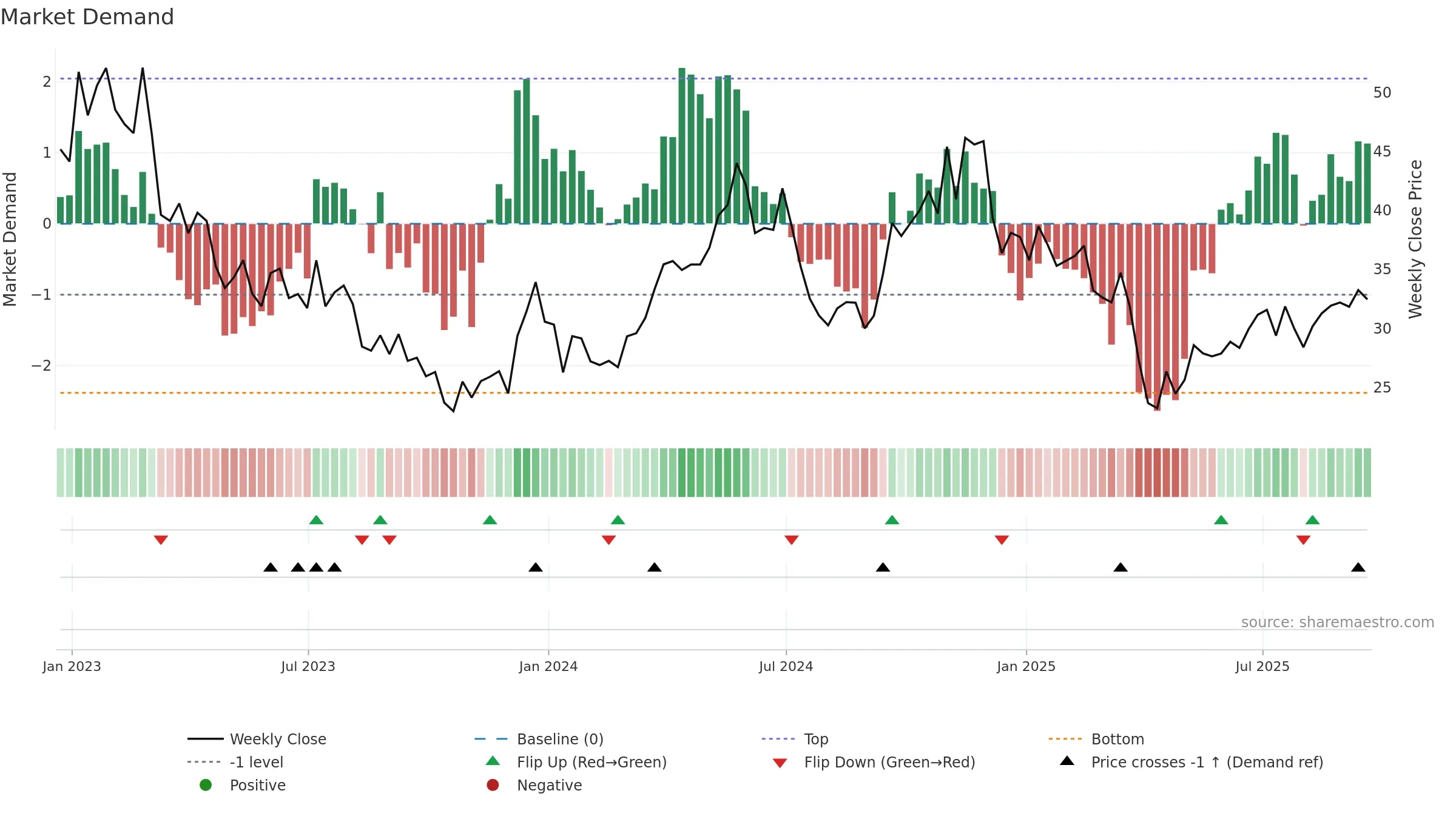Click the Jul 2024 x-axis label

click(786, 666)
